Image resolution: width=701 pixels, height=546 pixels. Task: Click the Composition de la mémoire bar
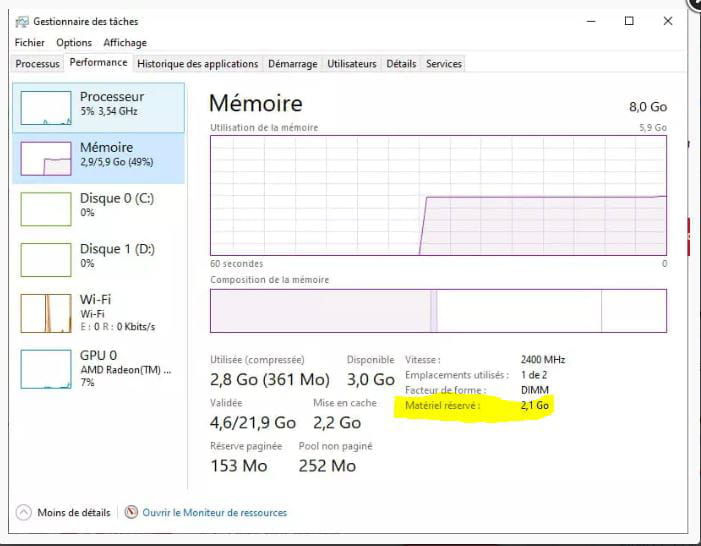tap(439, 311)
